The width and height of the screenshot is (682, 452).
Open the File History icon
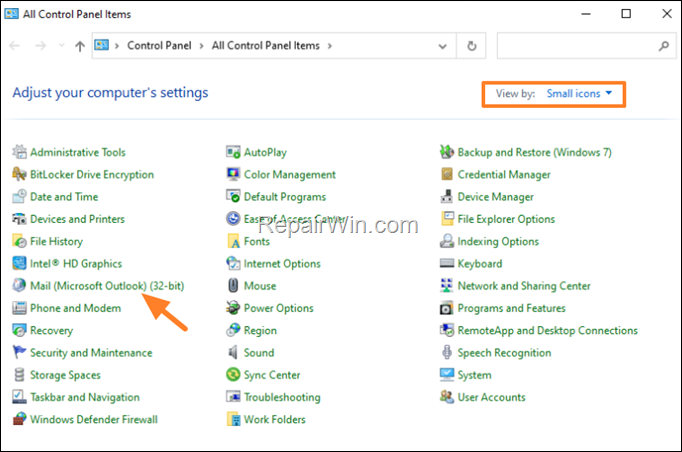point(19,241)
